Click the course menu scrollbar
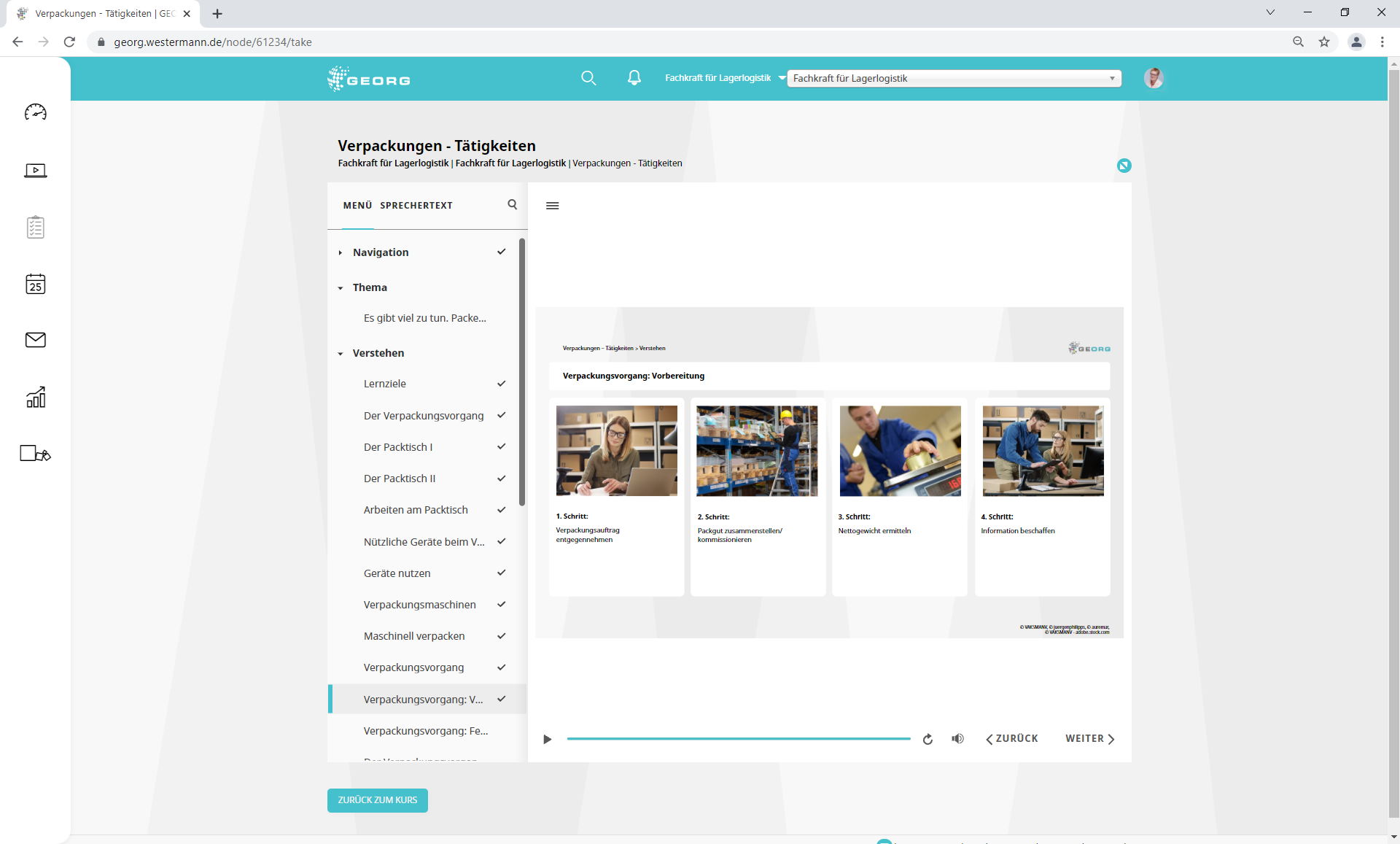Viewport: 1400px width, 844px height. [522, 372]
